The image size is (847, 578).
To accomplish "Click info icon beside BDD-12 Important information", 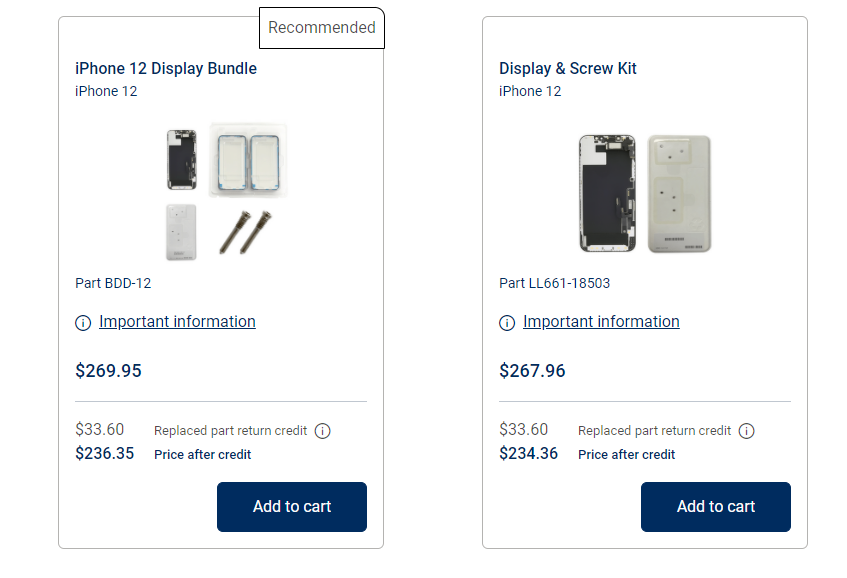I will (x=83, y=323).
